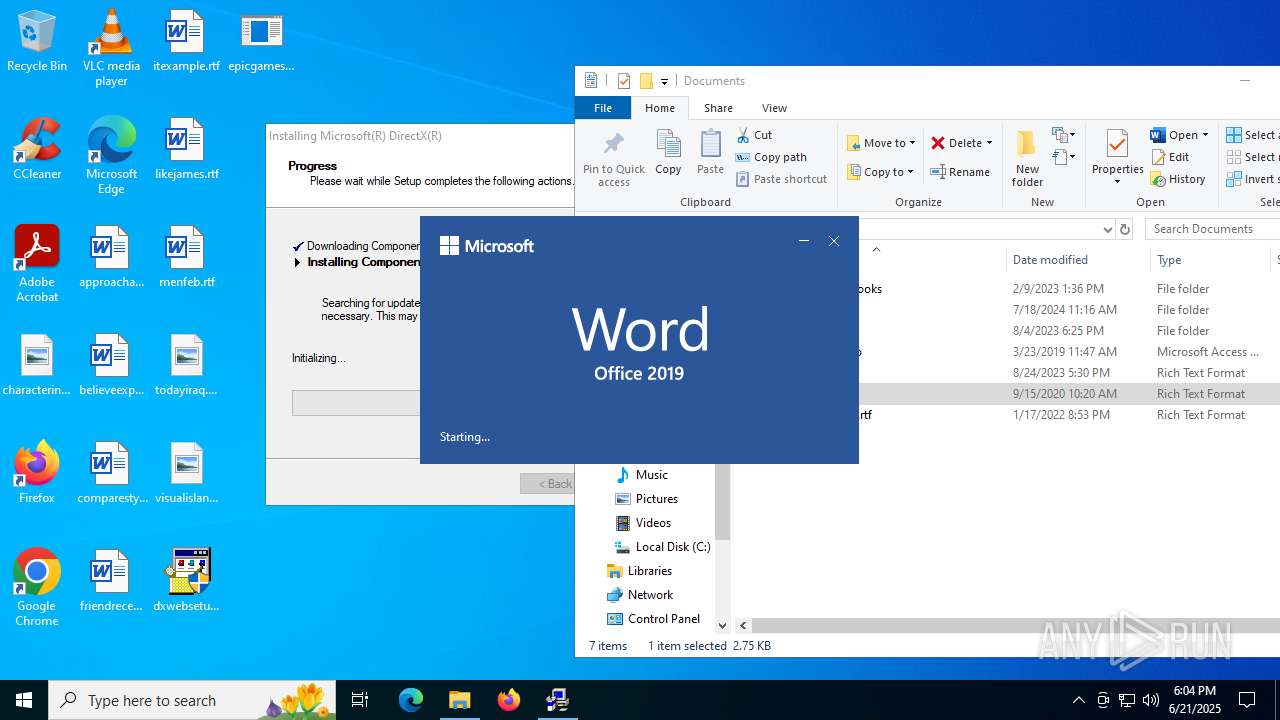Select the CCleaner desktop icon

[37, 150]
